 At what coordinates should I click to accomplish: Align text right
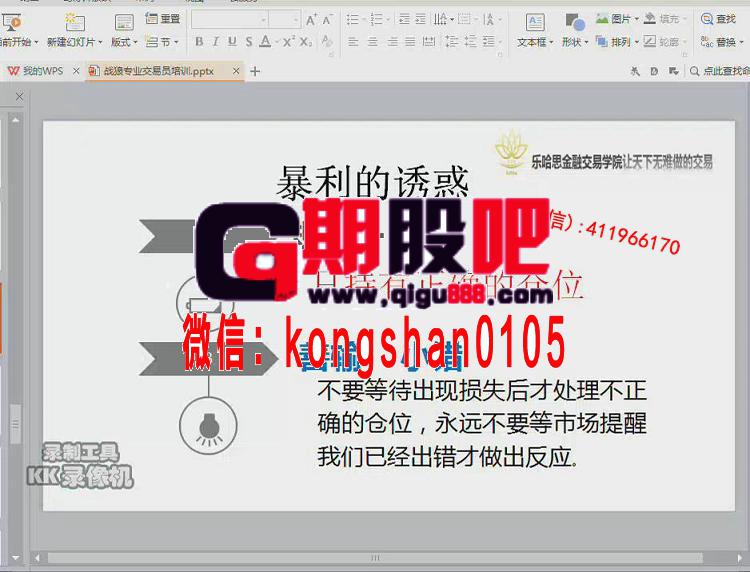tap(392, 42)
